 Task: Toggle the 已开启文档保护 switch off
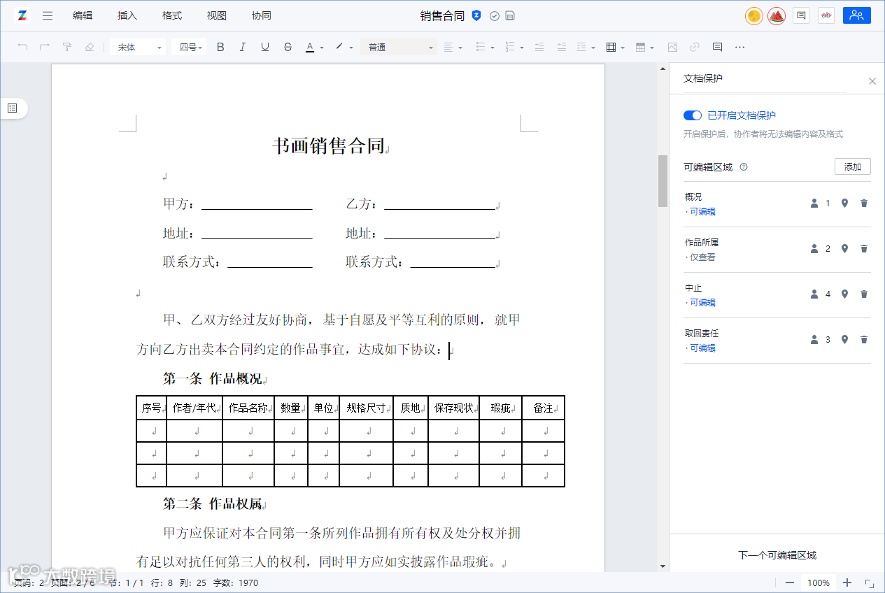coord(692,115)
